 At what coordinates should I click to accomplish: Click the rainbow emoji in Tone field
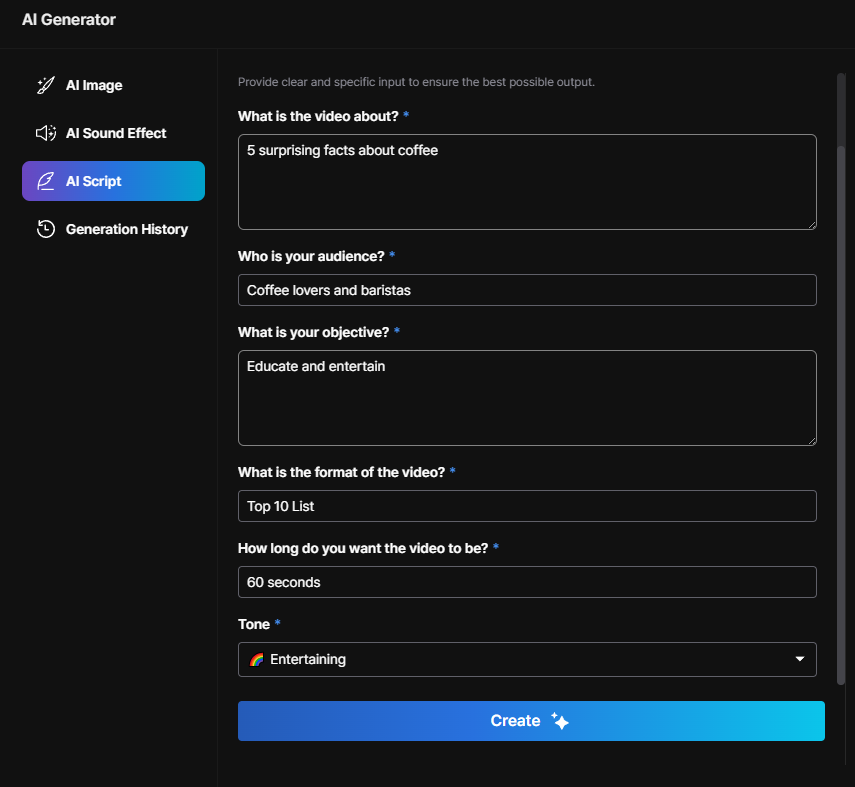point(256,660)
